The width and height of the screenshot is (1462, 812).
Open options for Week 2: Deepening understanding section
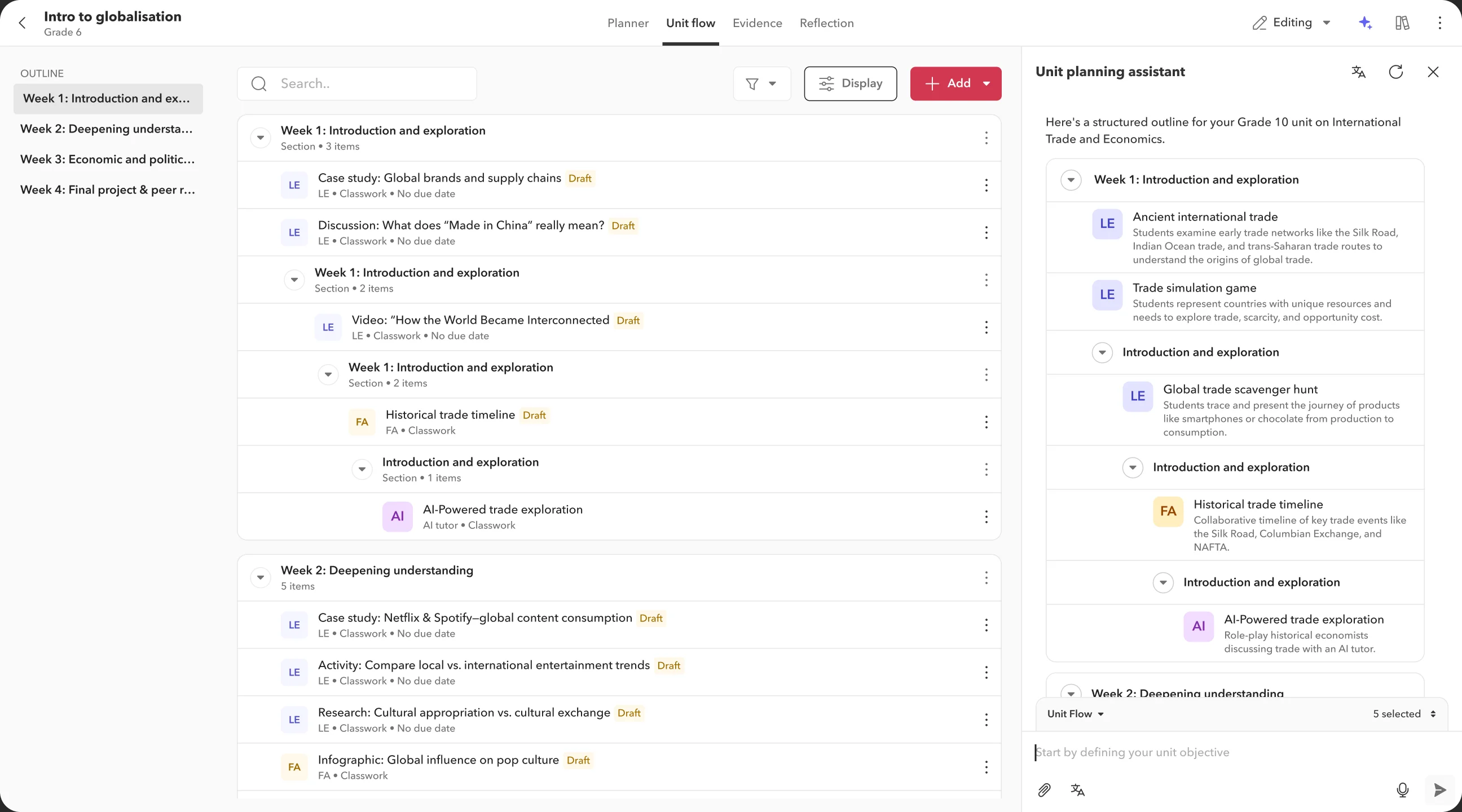(x=987, y=577)
